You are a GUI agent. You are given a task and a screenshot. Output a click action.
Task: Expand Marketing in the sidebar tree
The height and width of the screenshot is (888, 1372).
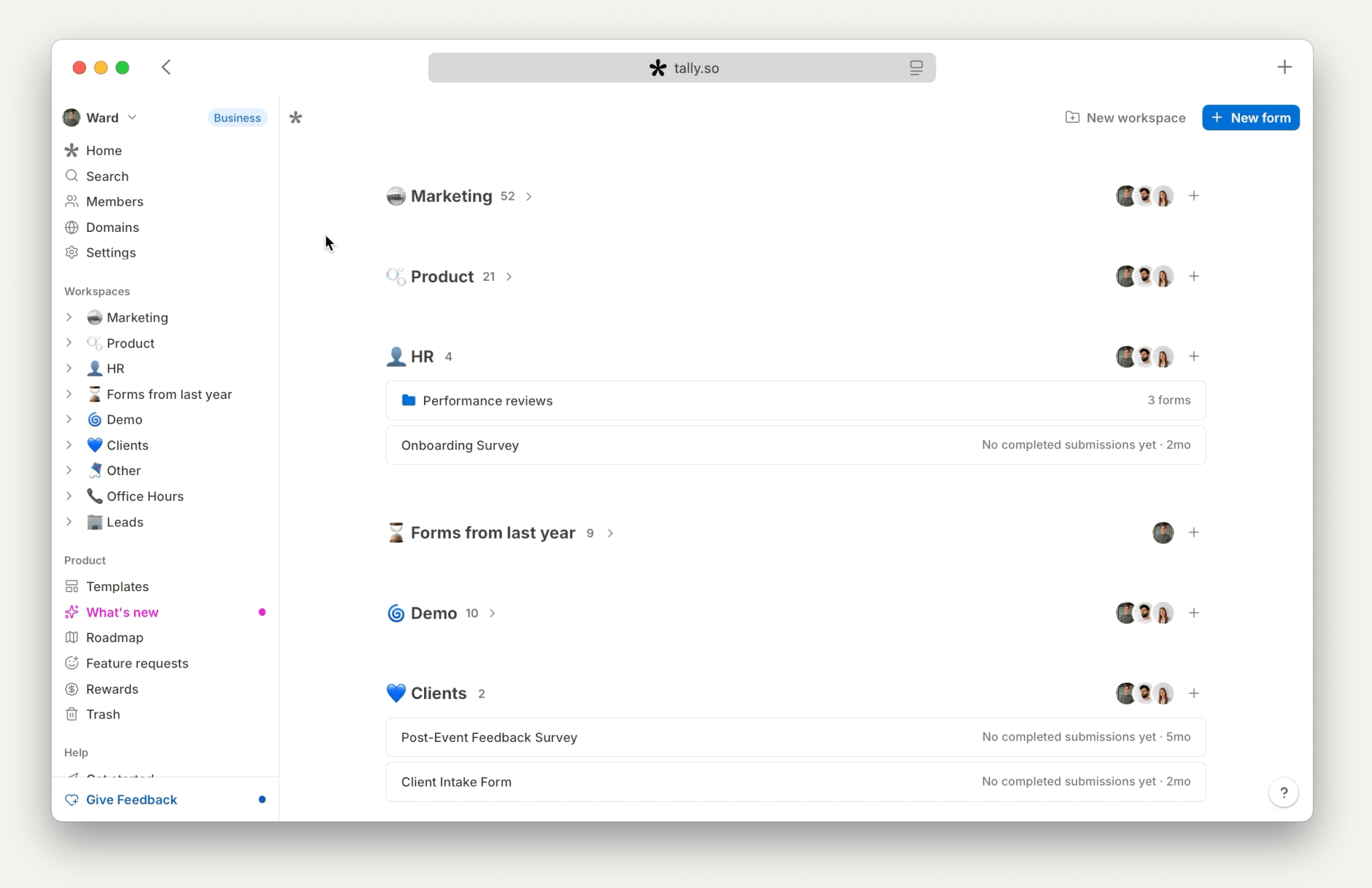coord(68,317)
